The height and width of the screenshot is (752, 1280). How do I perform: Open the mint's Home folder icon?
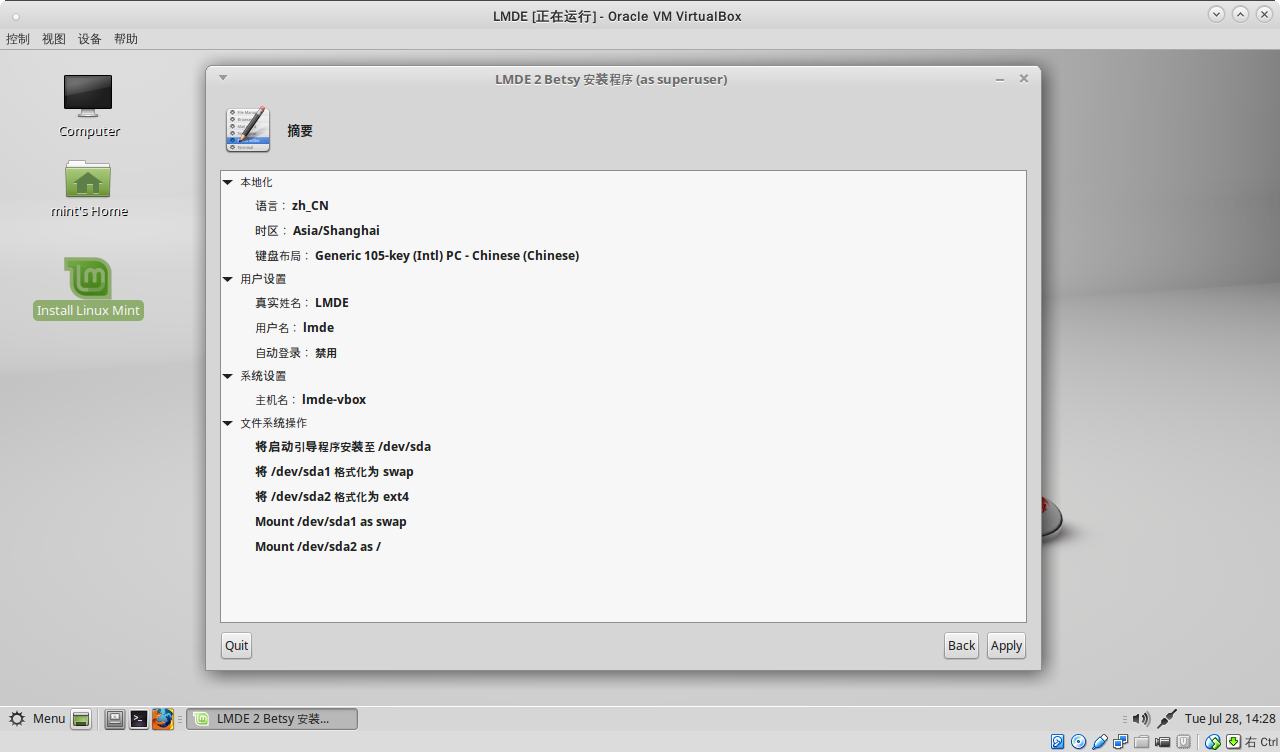(x=88, y=187)
